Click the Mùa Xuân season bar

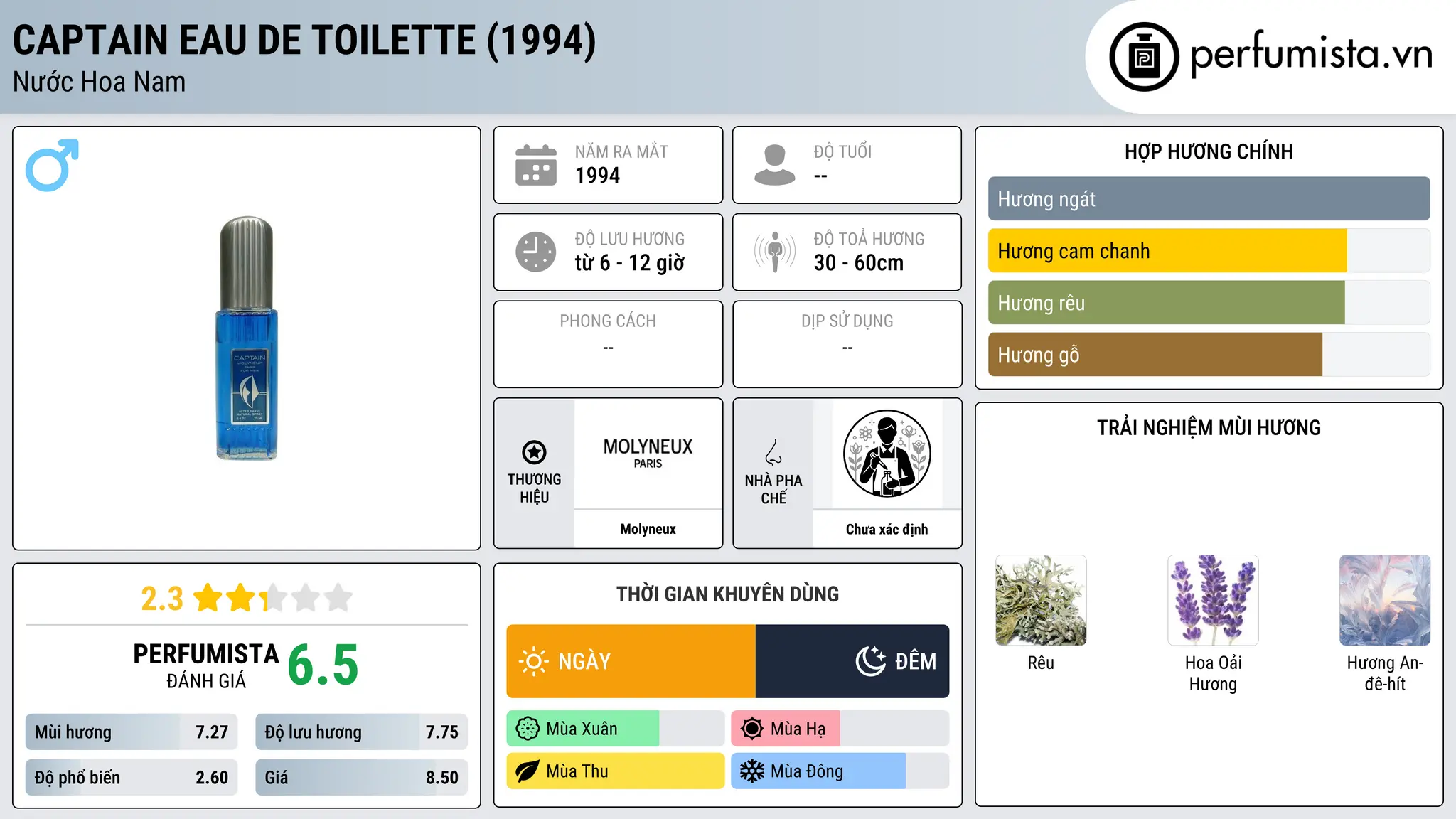tap(615, 729)
